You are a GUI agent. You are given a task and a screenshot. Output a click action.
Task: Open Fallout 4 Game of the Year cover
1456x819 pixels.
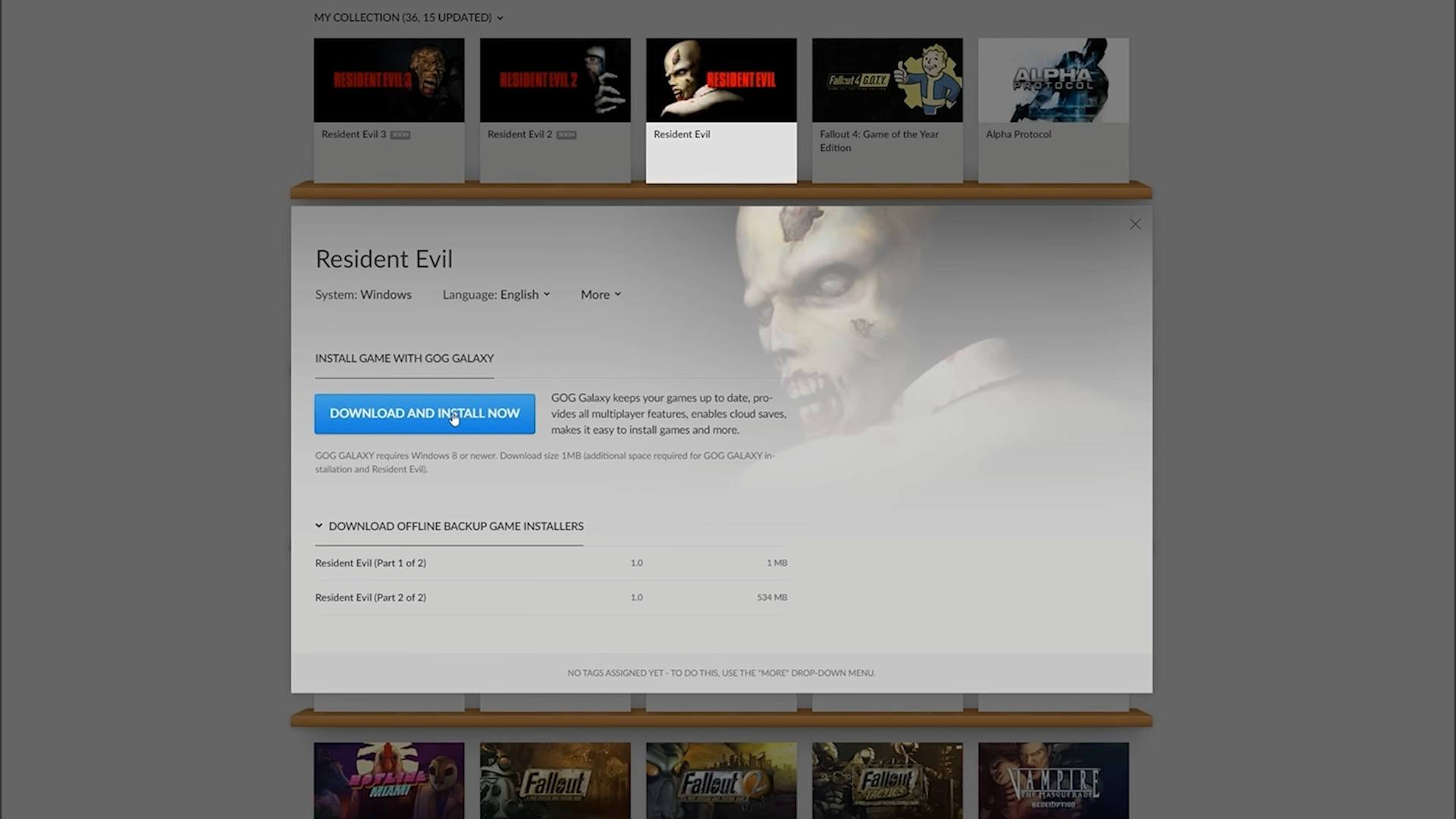click(x=887, y=80)
